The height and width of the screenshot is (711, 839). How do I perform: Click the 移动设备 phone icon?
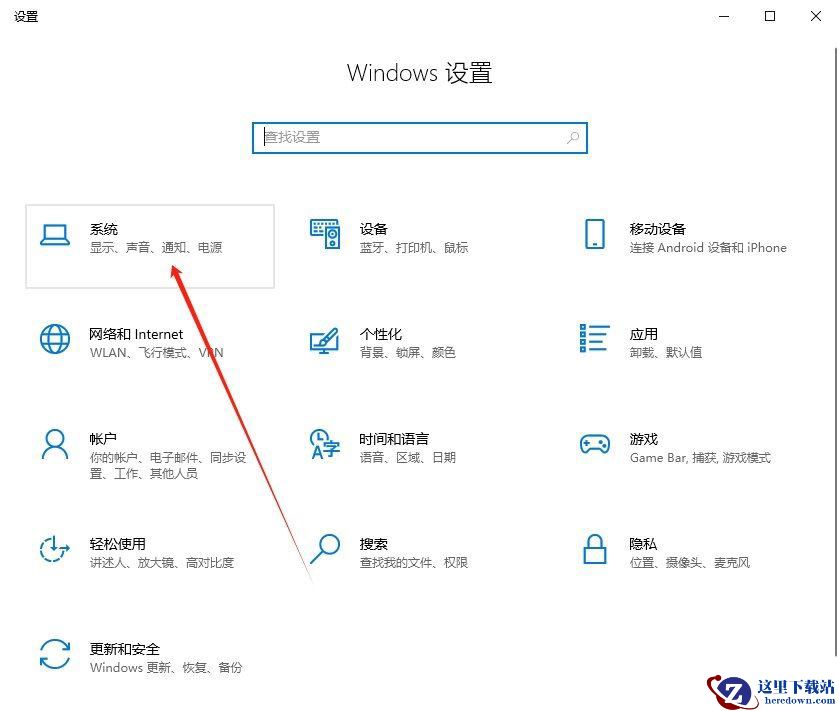(594, 234)
